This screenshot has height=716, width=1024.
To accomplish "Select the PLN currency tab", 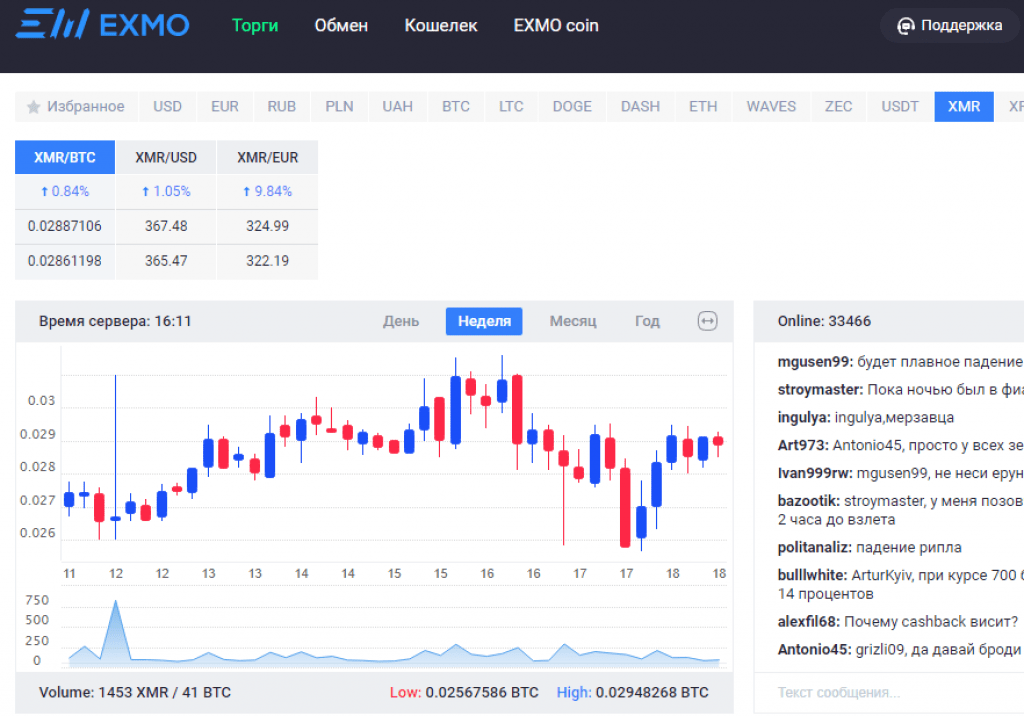I will [x=340, y=106].
